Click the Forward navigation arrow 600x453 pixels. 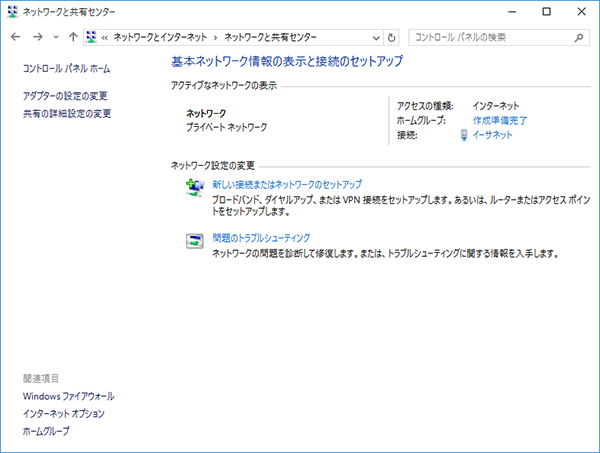(x=37, y=37)
